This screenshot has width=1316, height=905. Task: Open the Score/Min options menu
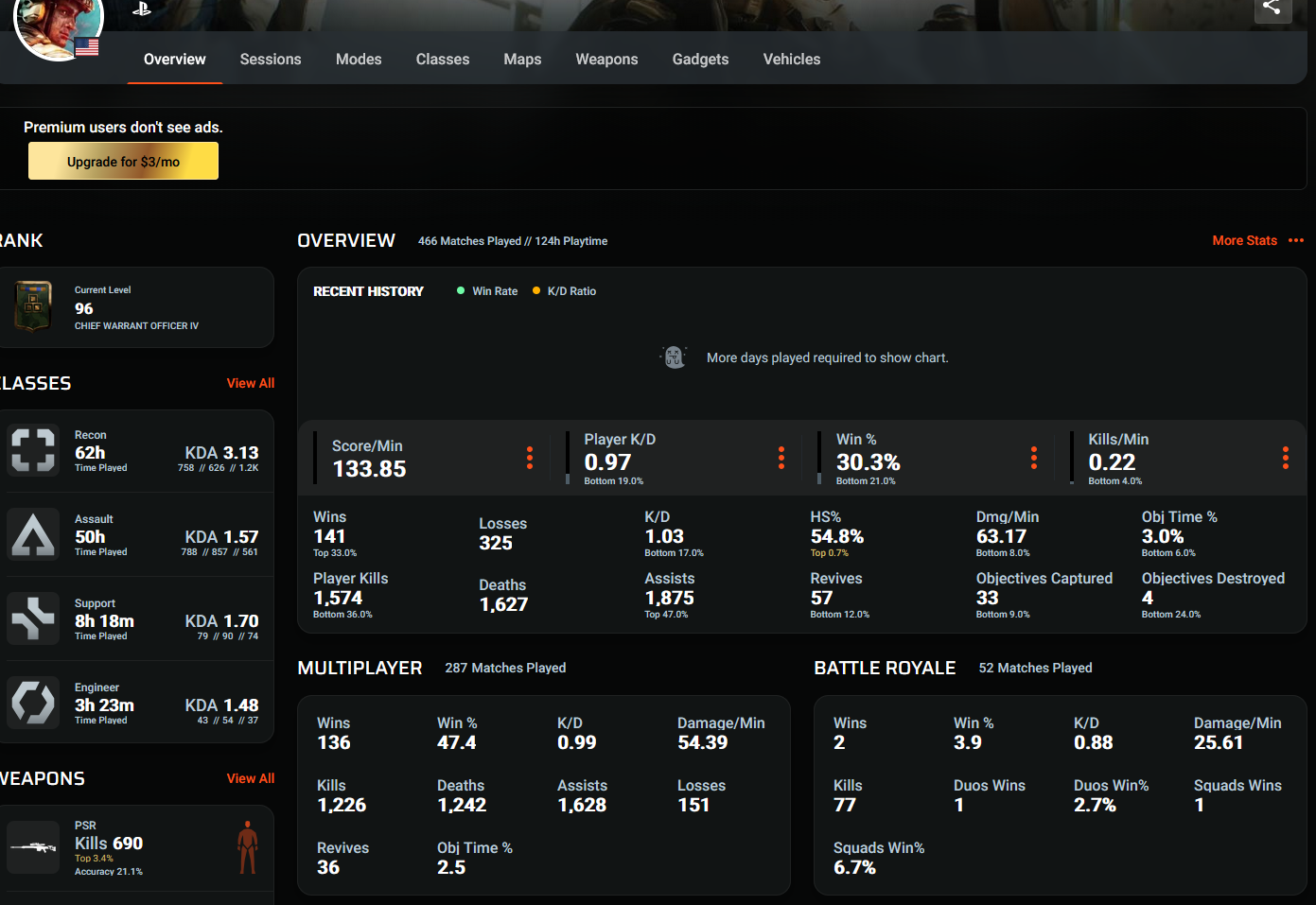pos(530,458)
